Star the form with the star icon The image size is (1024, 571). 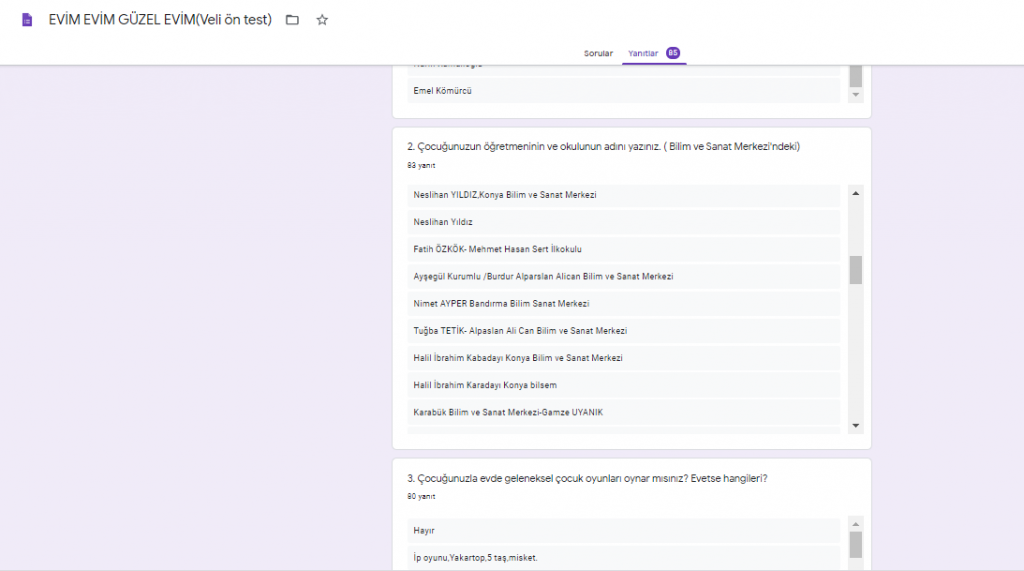pyautogui.click(x=322, y=20)
